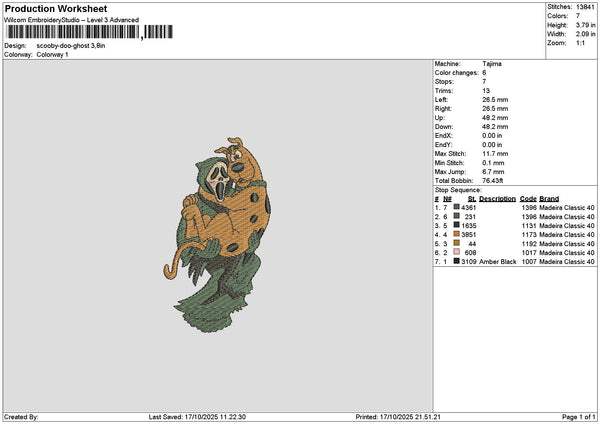The image size is (600, 424).
Task: Click thread code 1131
Action: (x=529, y=226)
